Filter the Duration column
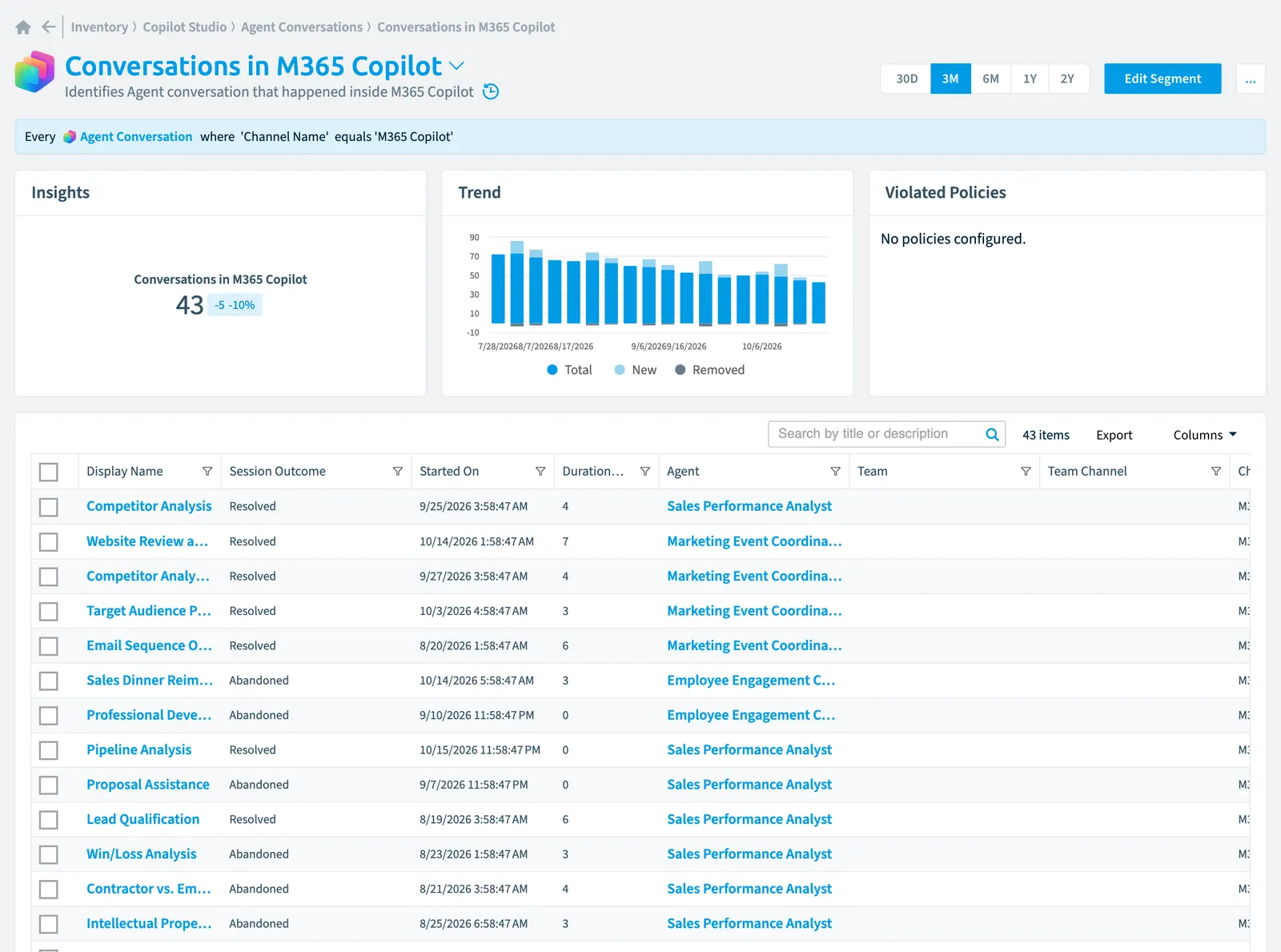Viewport: 1281px width, 952px height. coord(645,472)
